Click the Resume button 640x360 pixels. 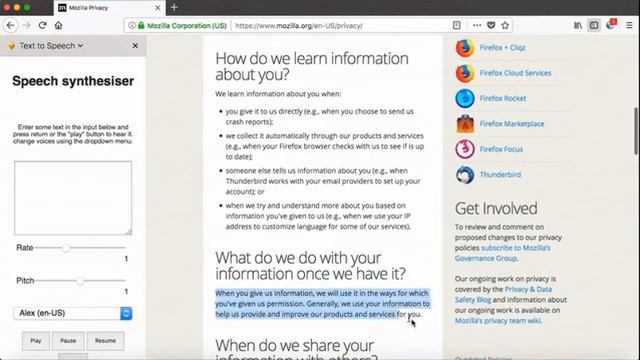pyautogui.click(x=105, y=341)
